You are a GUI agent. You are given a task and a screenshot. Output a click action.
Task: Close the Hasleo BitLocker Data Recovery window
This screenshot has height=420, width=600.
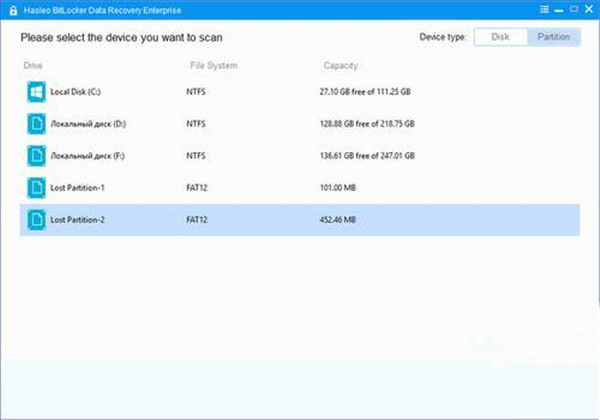point(589,9)
